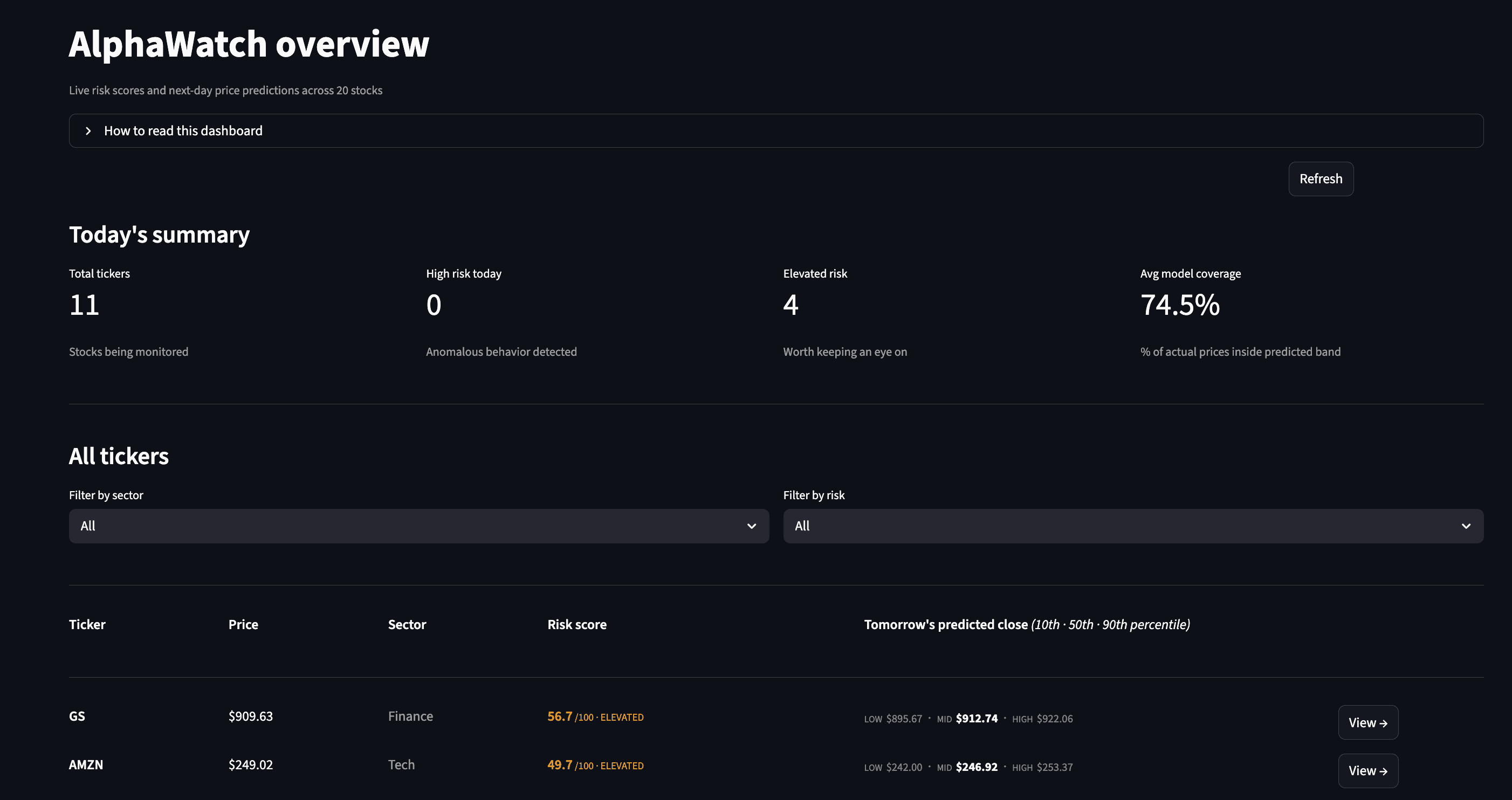Screen dimensions: 1512x800
Task: Open View for the GS row
Action: (x=1367, y=722)
